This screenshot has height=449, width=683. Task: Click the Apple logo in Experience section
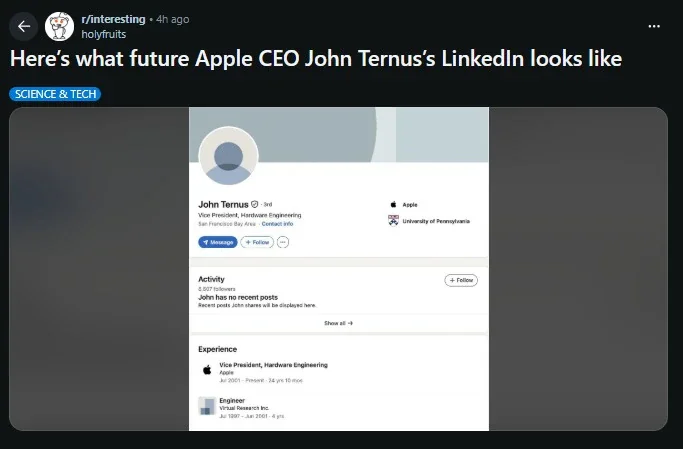(206, 369)
